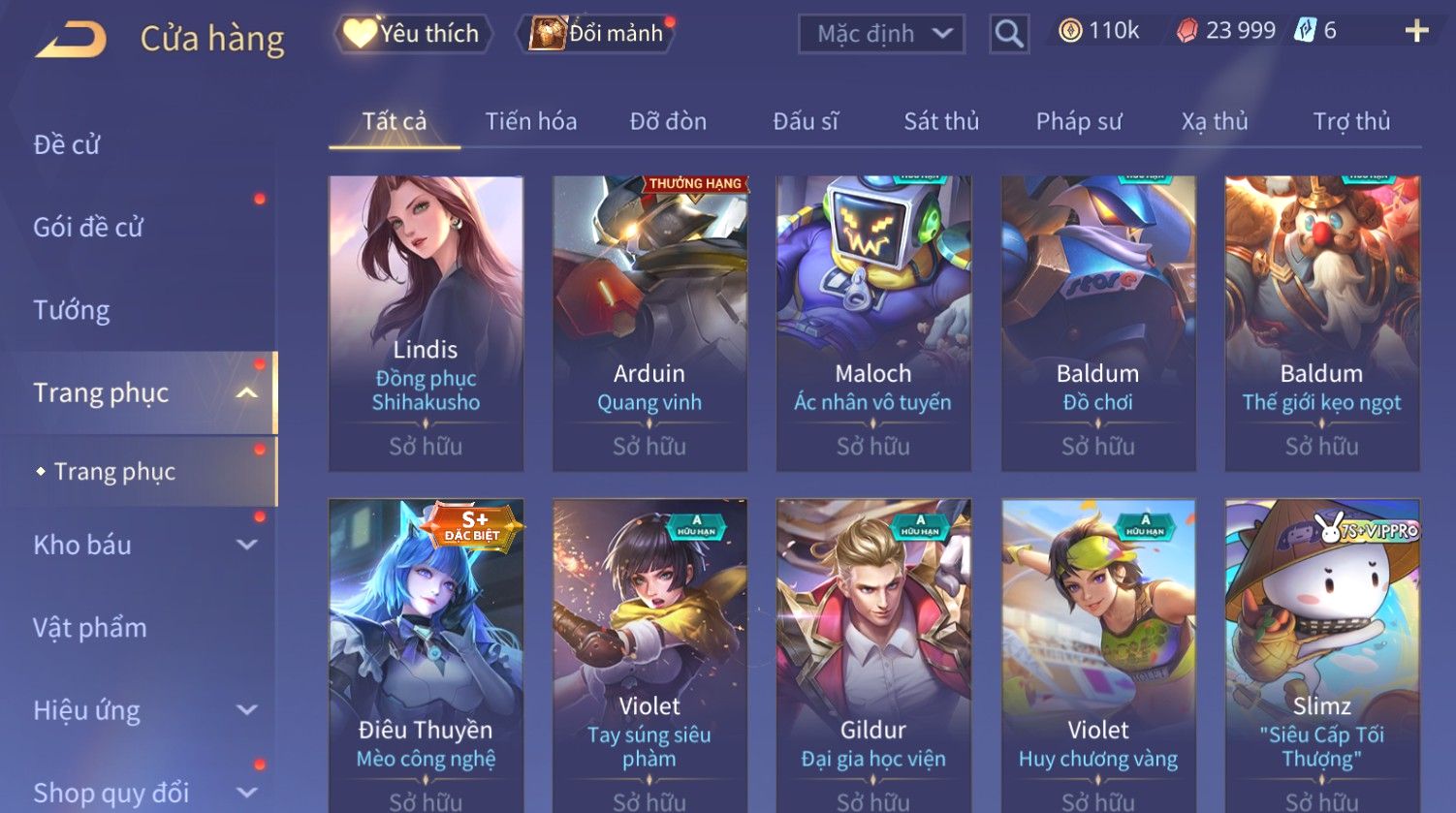The width and height of the screenshot is (1456, 813).
Task: Open the Mặc định sort dropdown
Action: point(881,34)
